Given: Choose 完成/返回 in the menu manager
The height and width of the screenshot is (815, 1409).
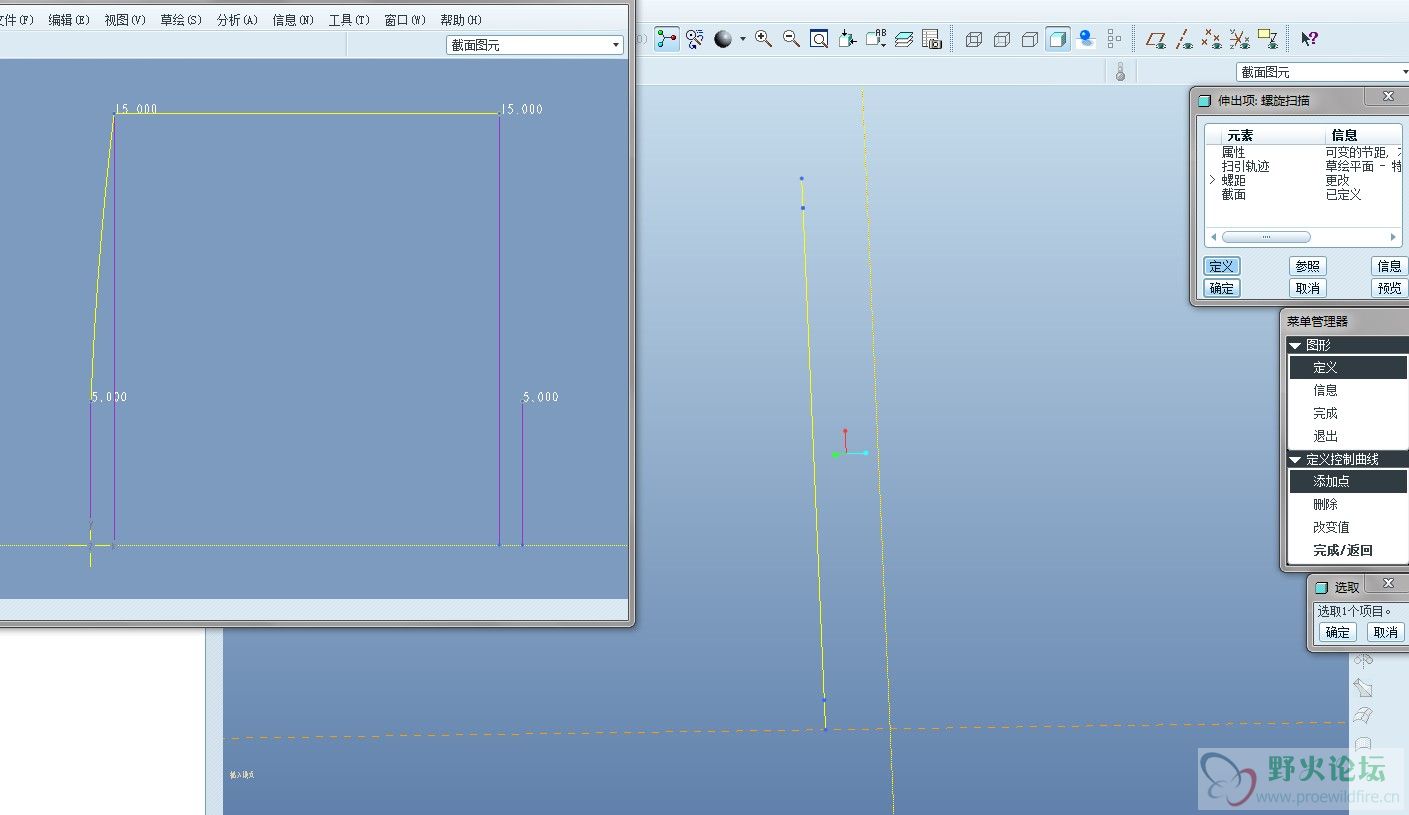Looking at the screenshot, I should [x=1347, y=550].
